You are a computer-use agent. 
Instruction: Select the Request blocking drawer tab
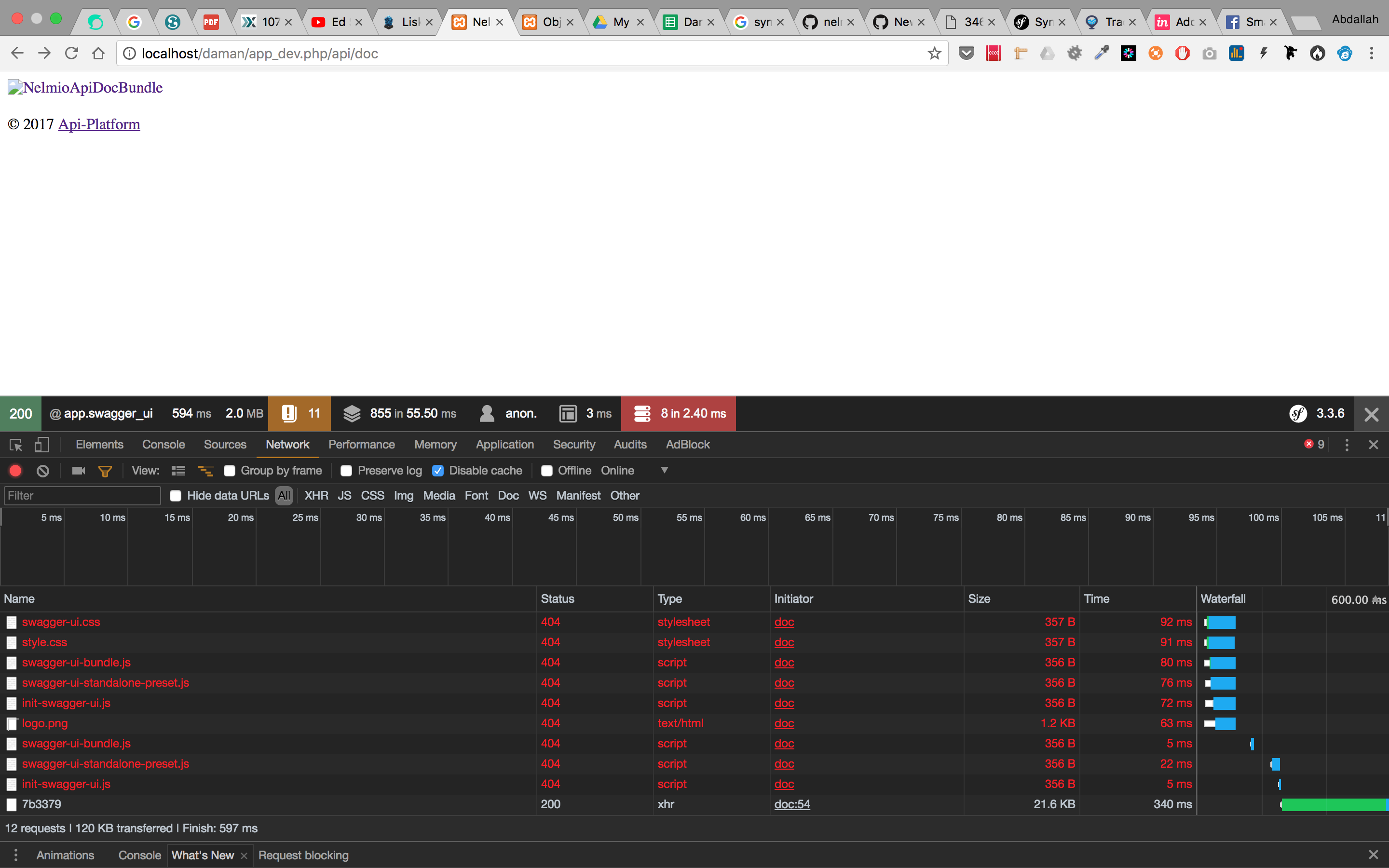point(303,855)
